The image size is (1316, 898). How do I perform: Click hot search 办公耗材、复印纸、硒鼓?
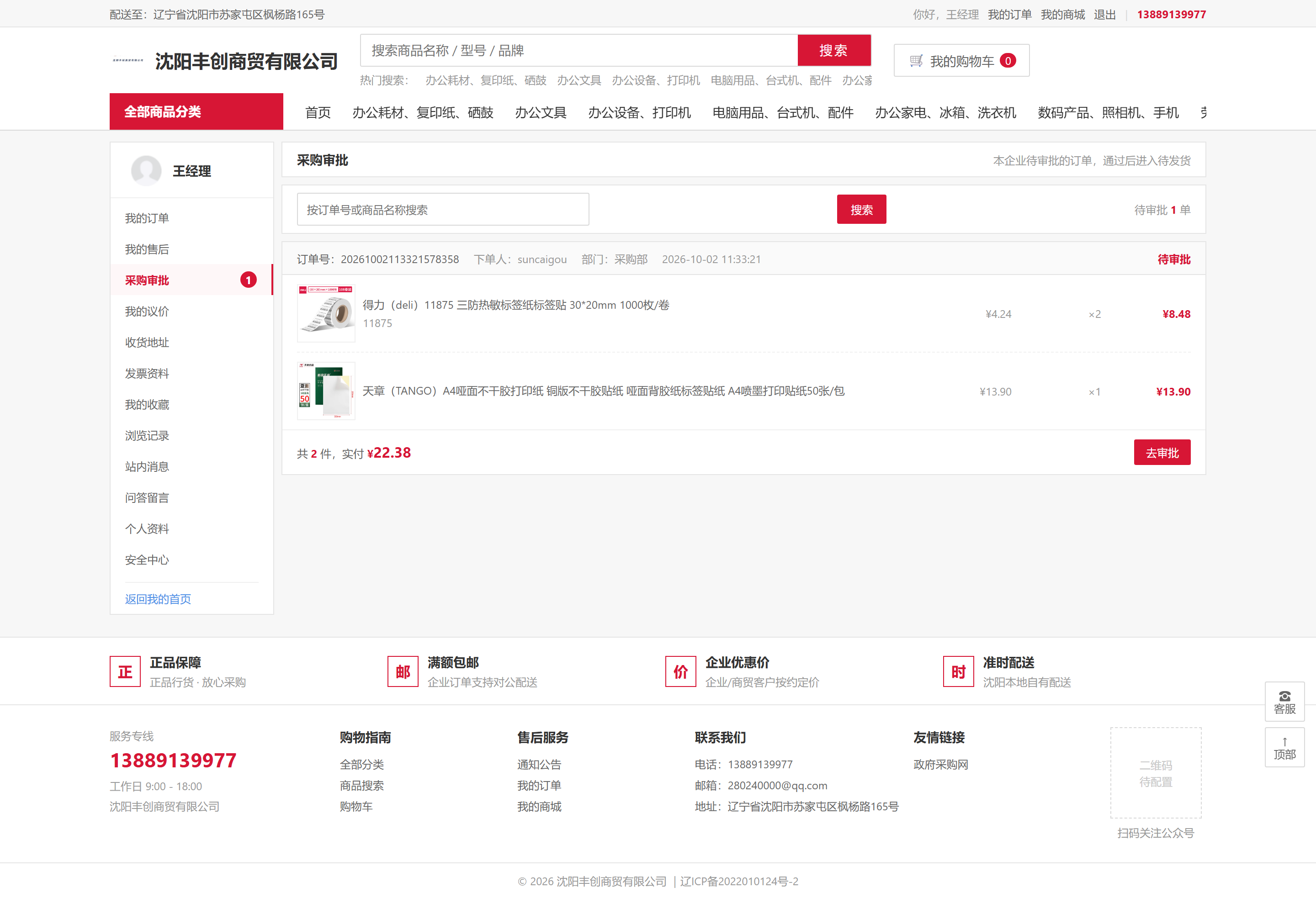486,80
